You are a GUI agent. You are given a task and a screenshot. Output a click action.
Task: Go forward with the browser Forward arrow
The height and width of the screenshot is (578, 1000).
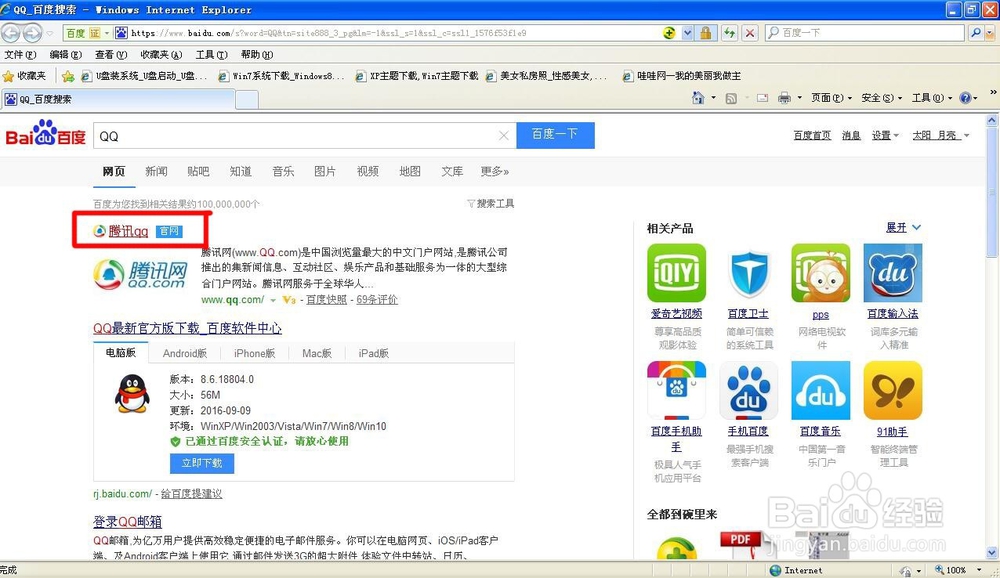33,33
